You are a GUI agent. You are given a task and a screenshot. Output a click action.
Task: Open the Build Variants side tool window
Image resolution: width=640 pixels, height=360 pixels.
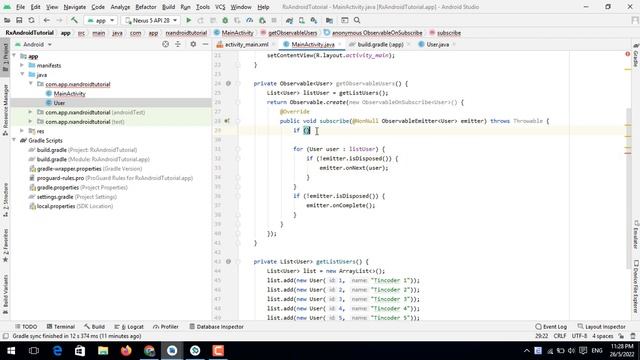click(x=5, y=295)
